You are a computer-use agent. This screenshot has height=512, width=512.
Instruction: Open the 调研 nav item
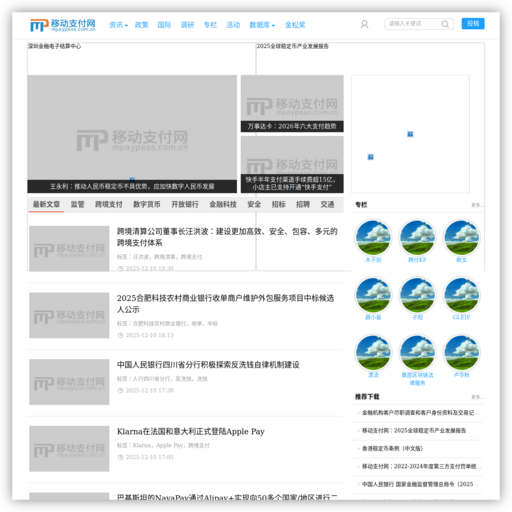coord(187,25)
